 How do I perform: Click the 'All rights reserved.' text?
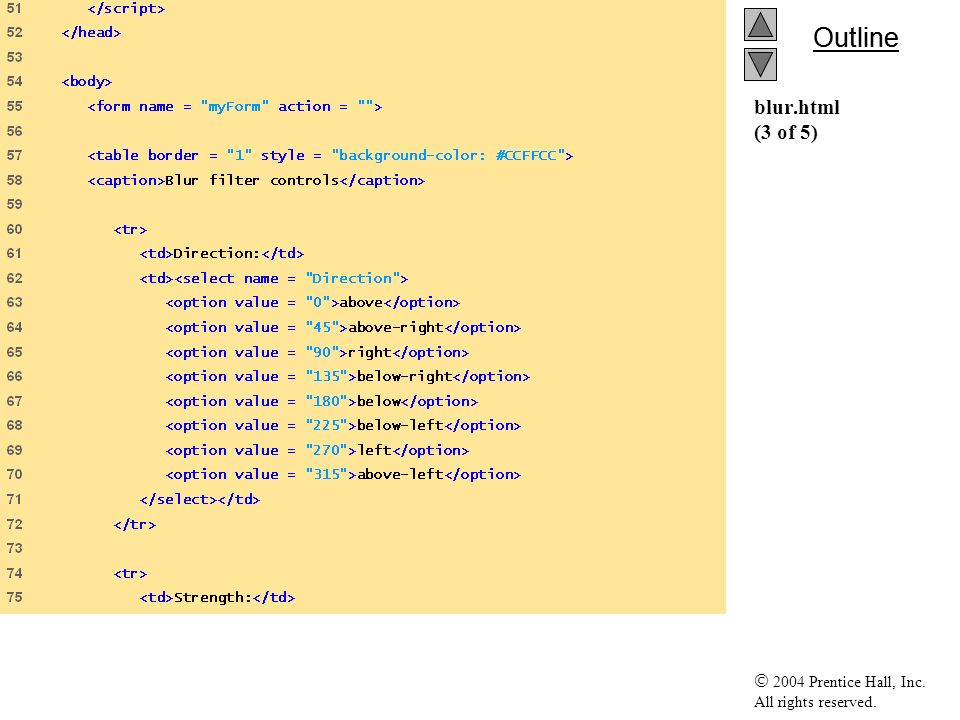814,702
